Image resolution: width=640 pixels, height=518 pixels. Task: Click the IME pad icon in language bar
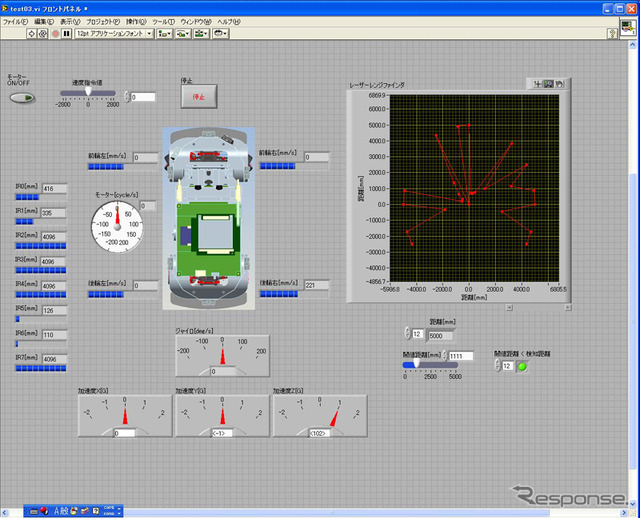click(74, 511)
